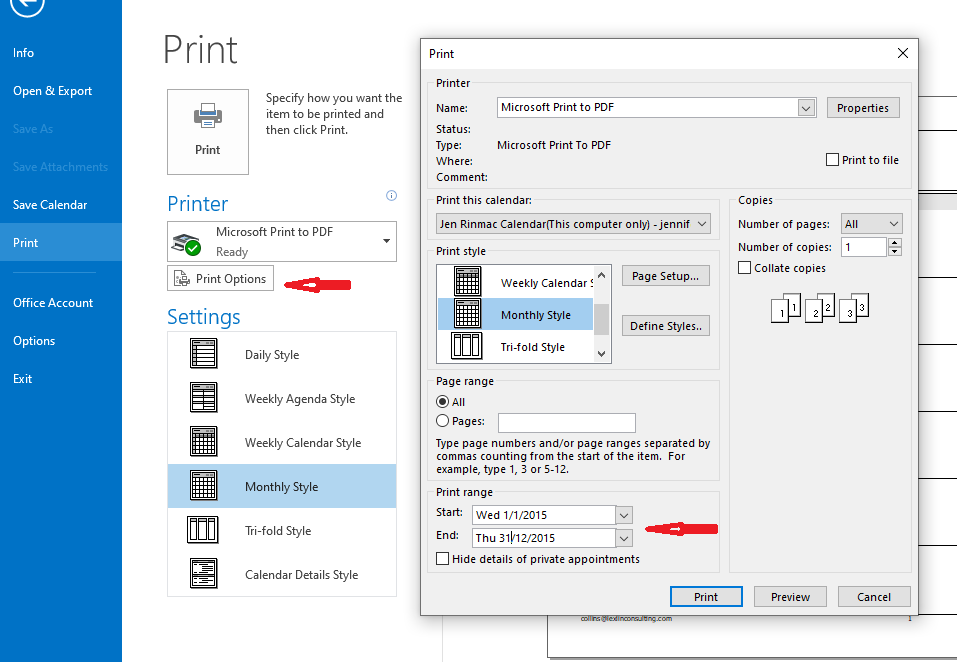957x662 pixels.
Task: Click Define Styles.. button
Action: 665,326
